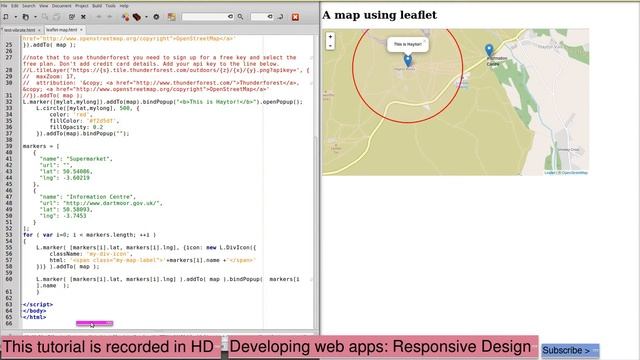This screenshot has height=360, width=640.
Task: Open the Leaflet attribution link
Action: point(549,173)
